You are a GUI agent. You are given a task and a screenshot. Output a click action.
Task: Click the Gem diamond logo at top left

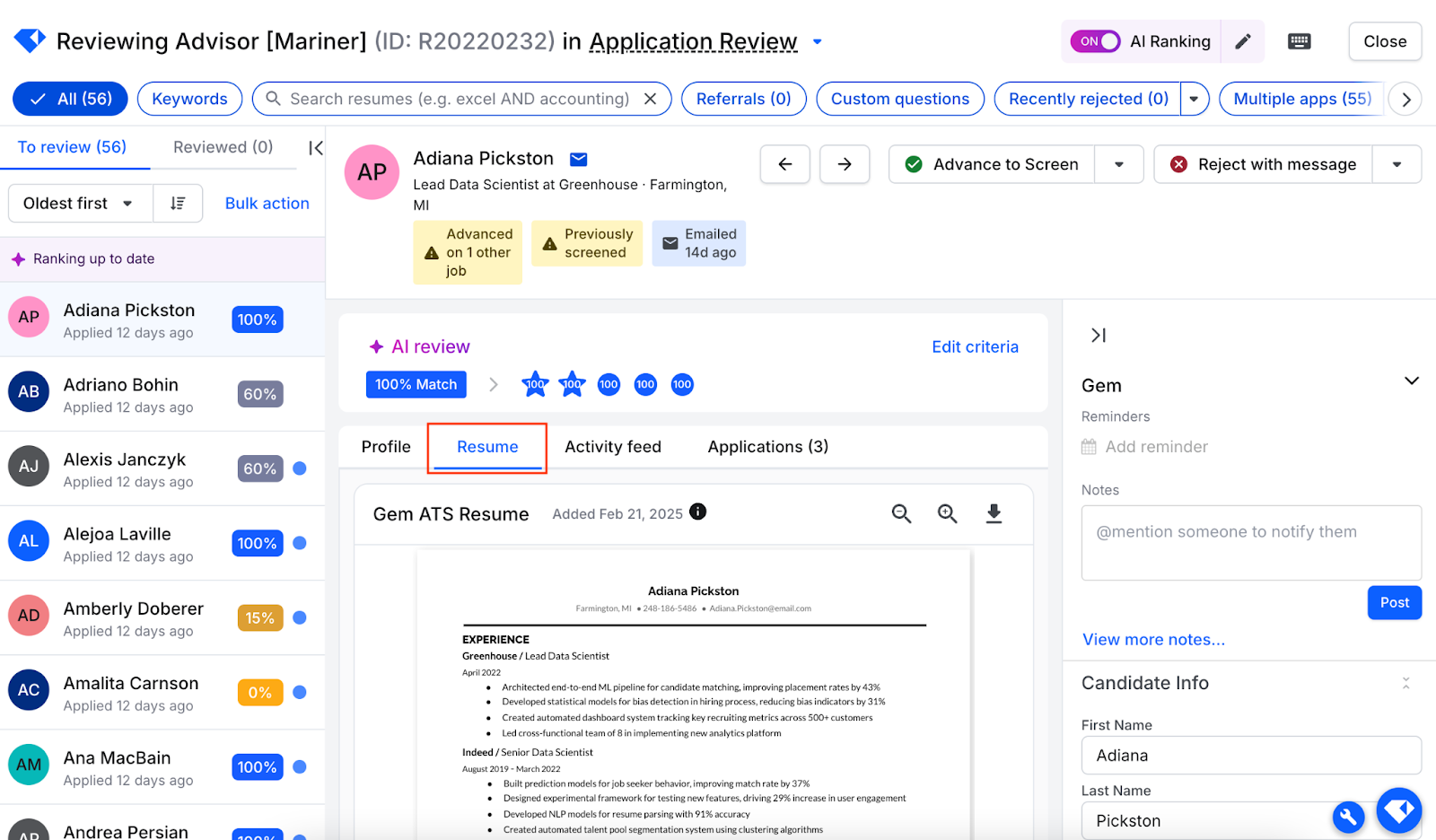coord(30,40)
